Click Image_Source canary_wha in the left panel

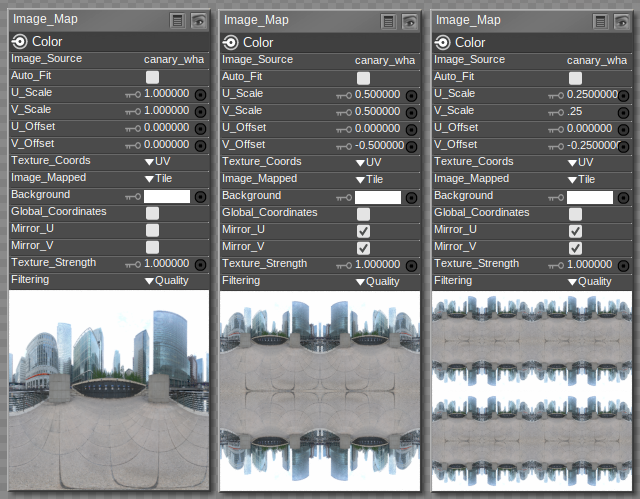(174, 60)
